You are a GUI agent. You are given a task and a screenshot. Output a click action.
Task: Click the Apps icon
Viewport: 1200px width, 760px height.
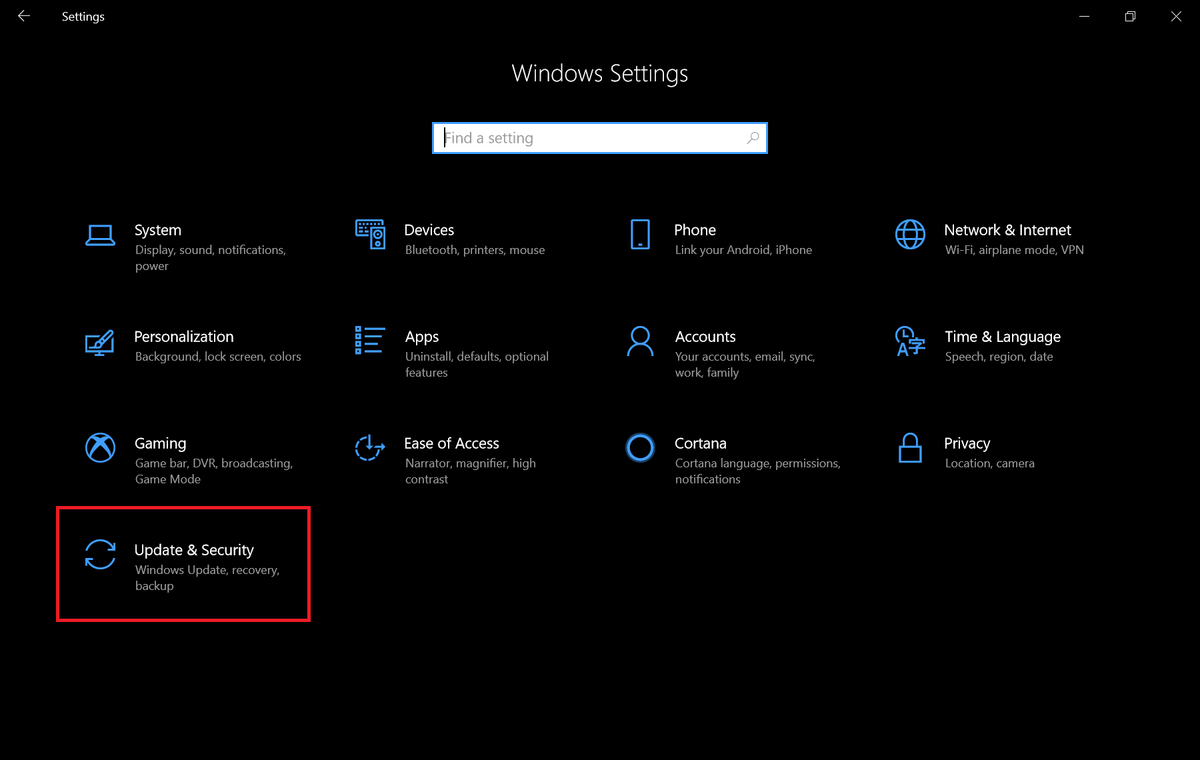(x=370, y=341)
